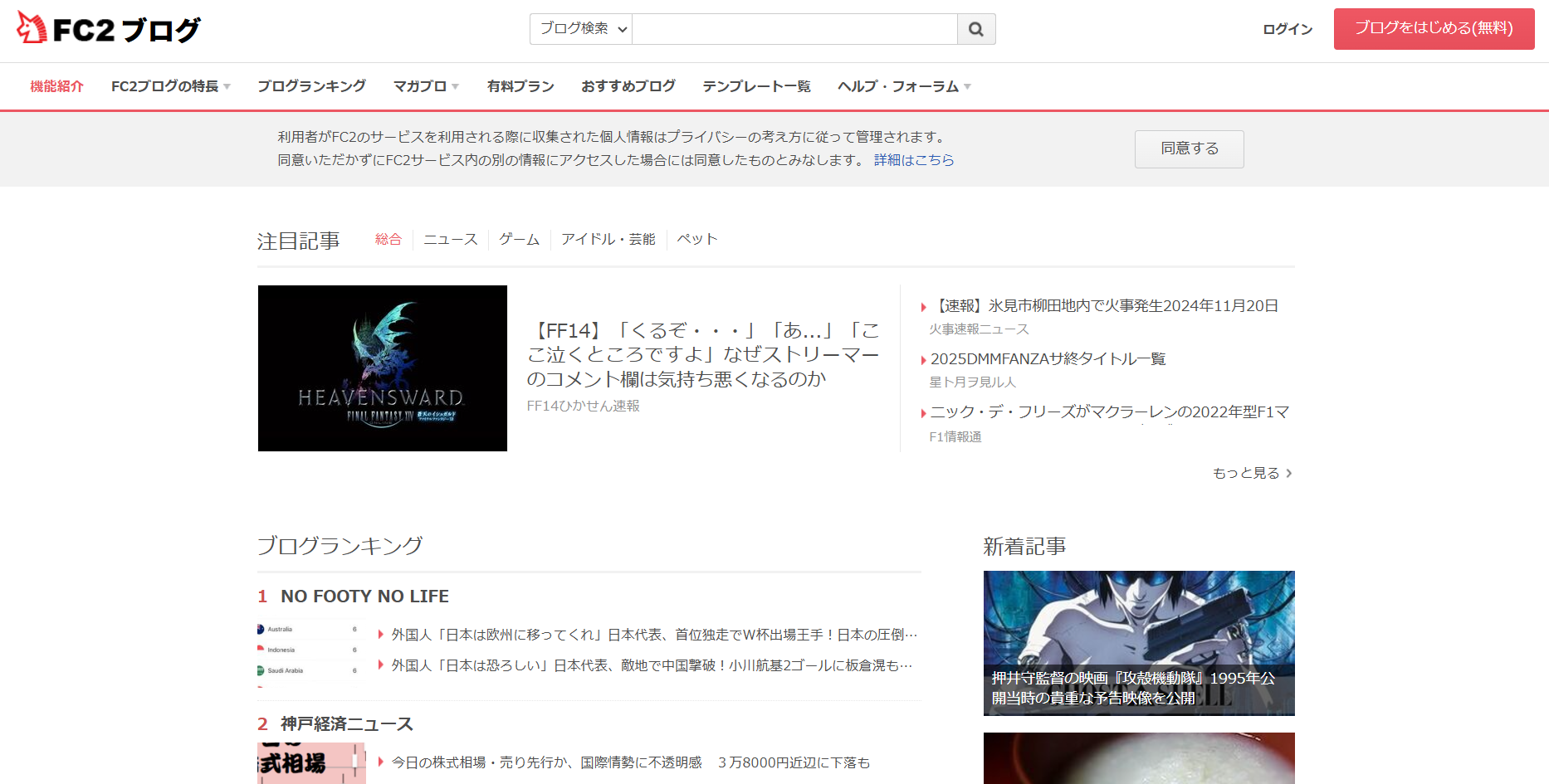Open the second new-article thumbnail below 攻殻機動隊
1549x784 pixels.
coord(1139,758)
